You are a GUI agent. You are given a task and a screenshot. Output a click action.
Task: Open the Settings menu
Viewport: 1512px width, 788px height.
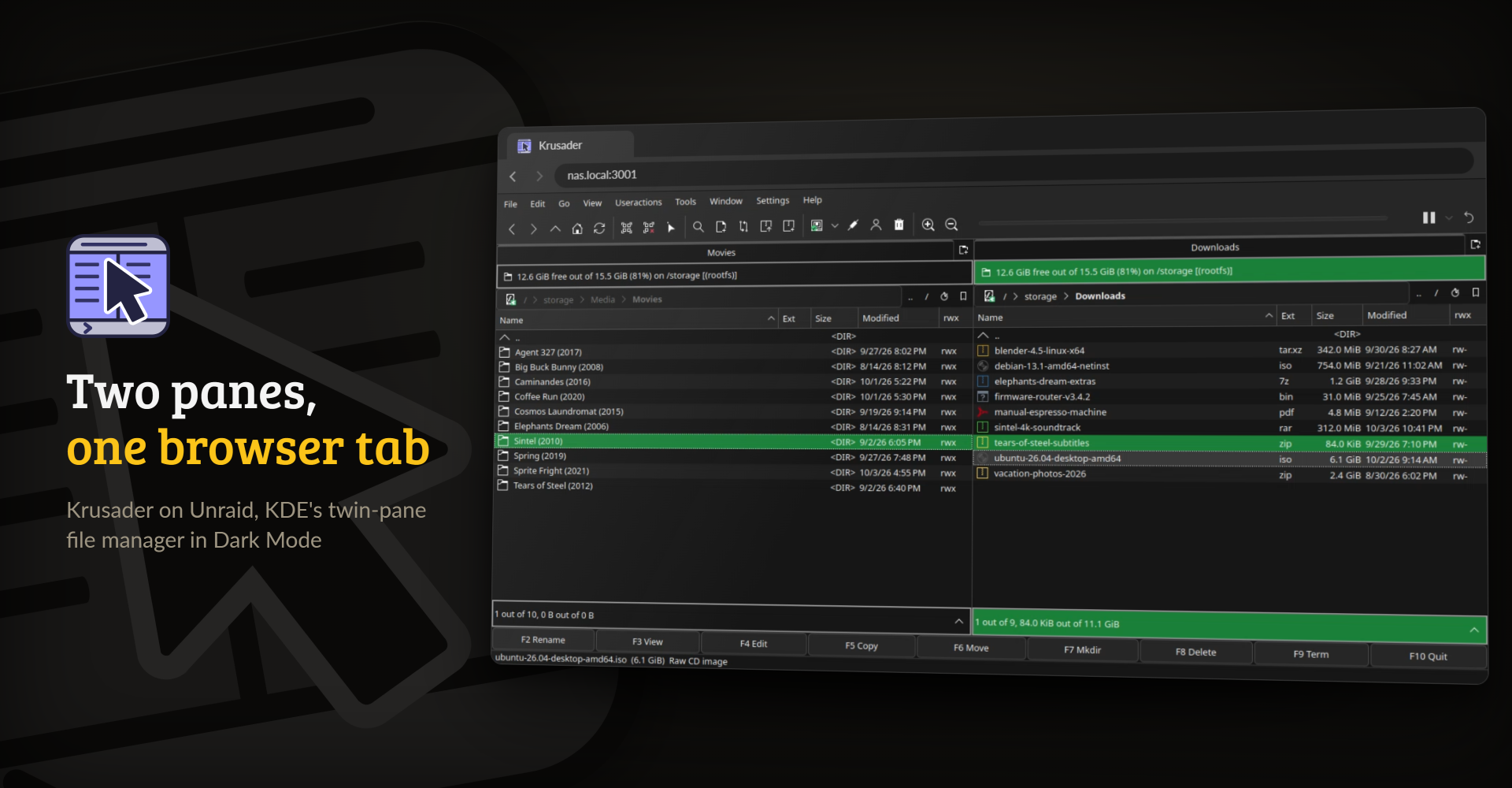click(773, 201)
